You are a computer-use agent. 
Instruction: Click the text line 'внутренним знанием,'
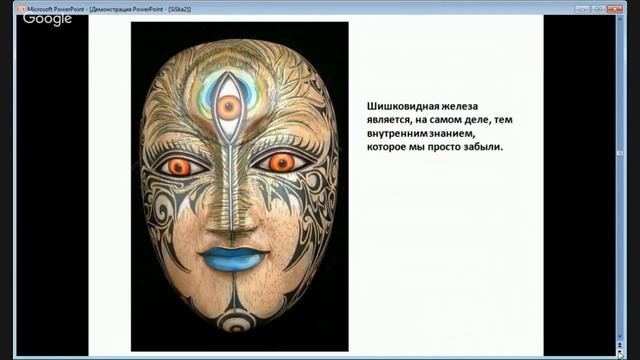click(x=421, y=133)
